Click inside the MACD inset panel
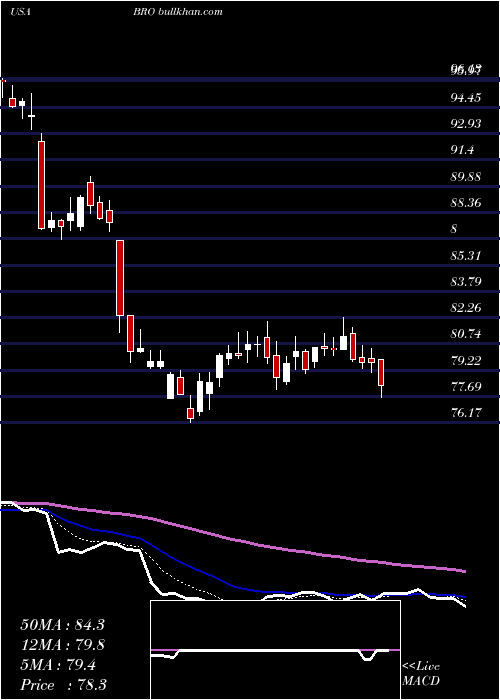 pyautogui.click(x=275, y=650)
